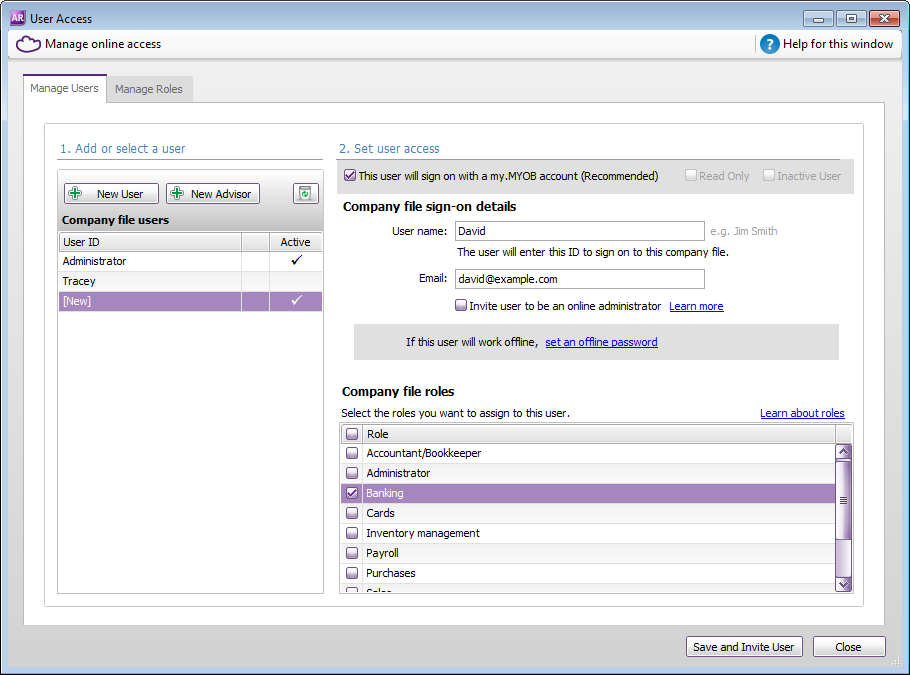910x675 pixels.
Task: Check the Payroll role checkbox
Action: [352, 553]
